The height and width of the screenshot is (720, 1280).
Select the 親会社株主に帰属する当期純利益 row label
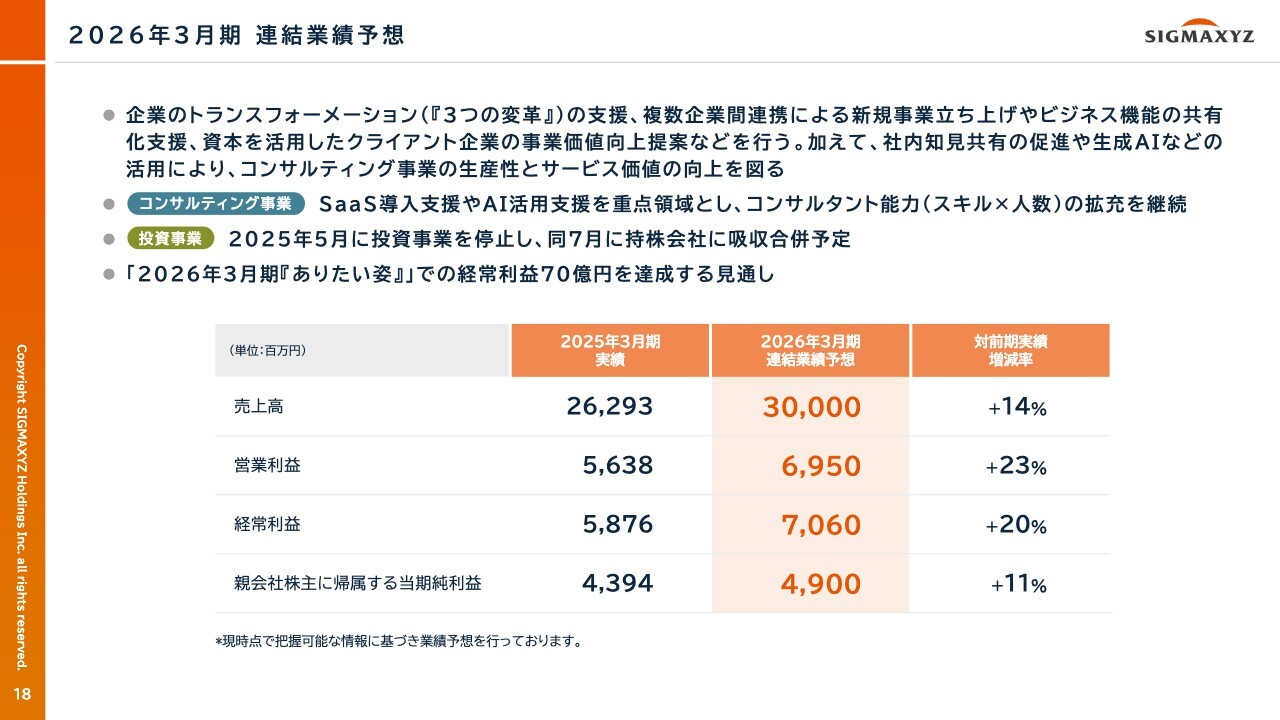pos(357,583)
